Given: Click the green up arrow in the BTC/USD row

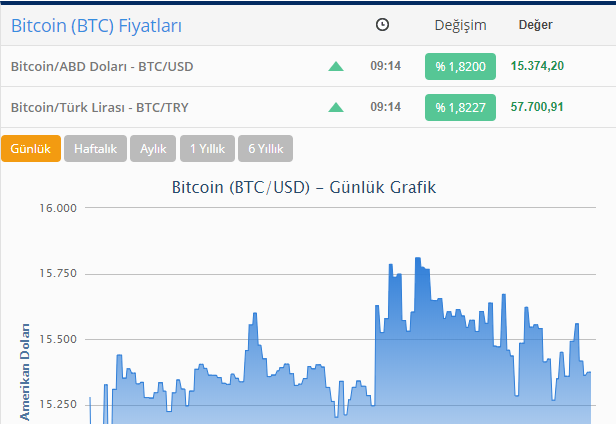Looking at the screenshot, I should [x=336, y=66].
